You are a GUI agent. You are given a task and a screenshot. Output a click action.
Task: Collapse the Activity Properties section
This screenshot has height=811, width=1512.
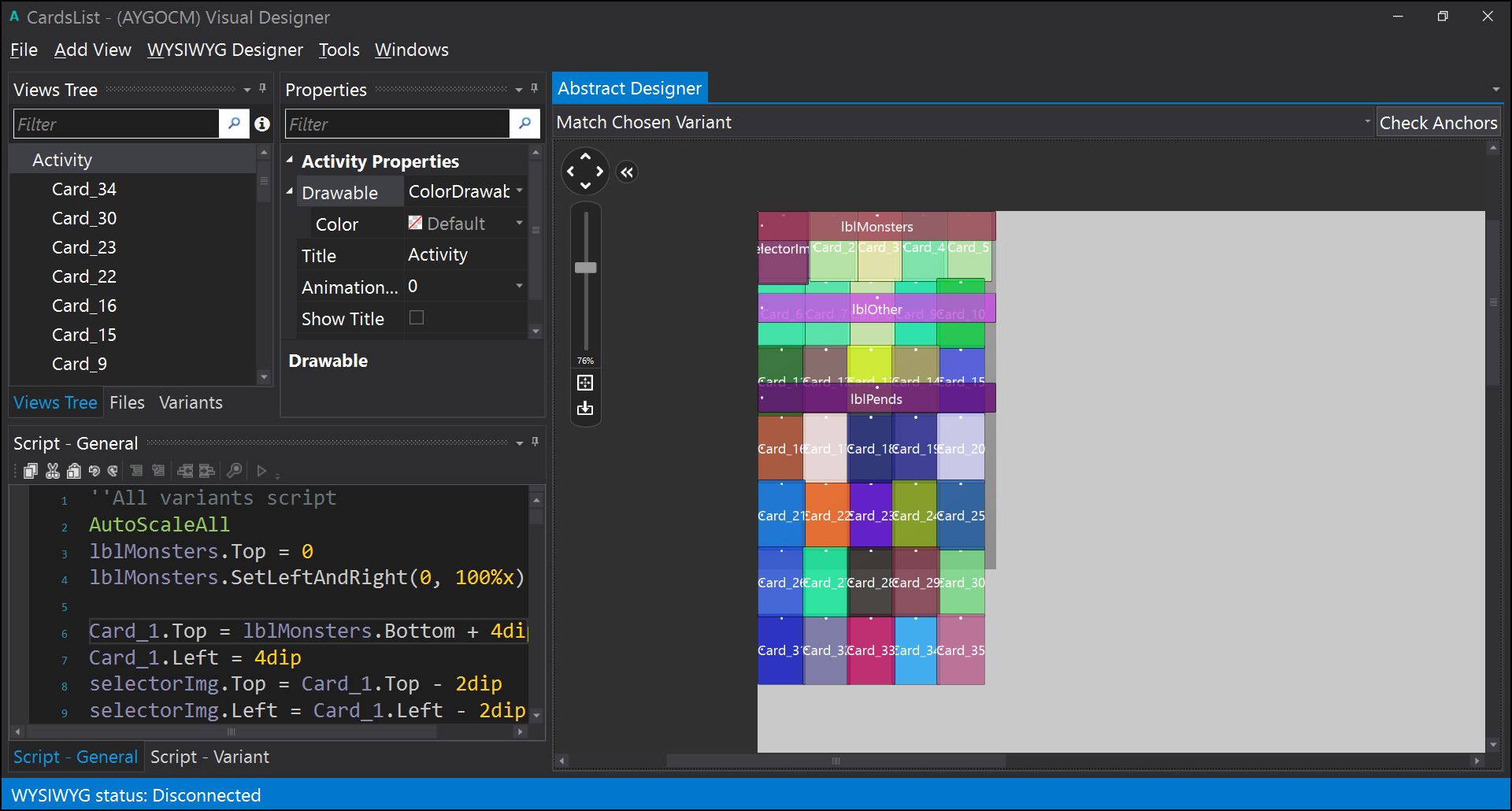pyautogui.click(x=290, y=161)
